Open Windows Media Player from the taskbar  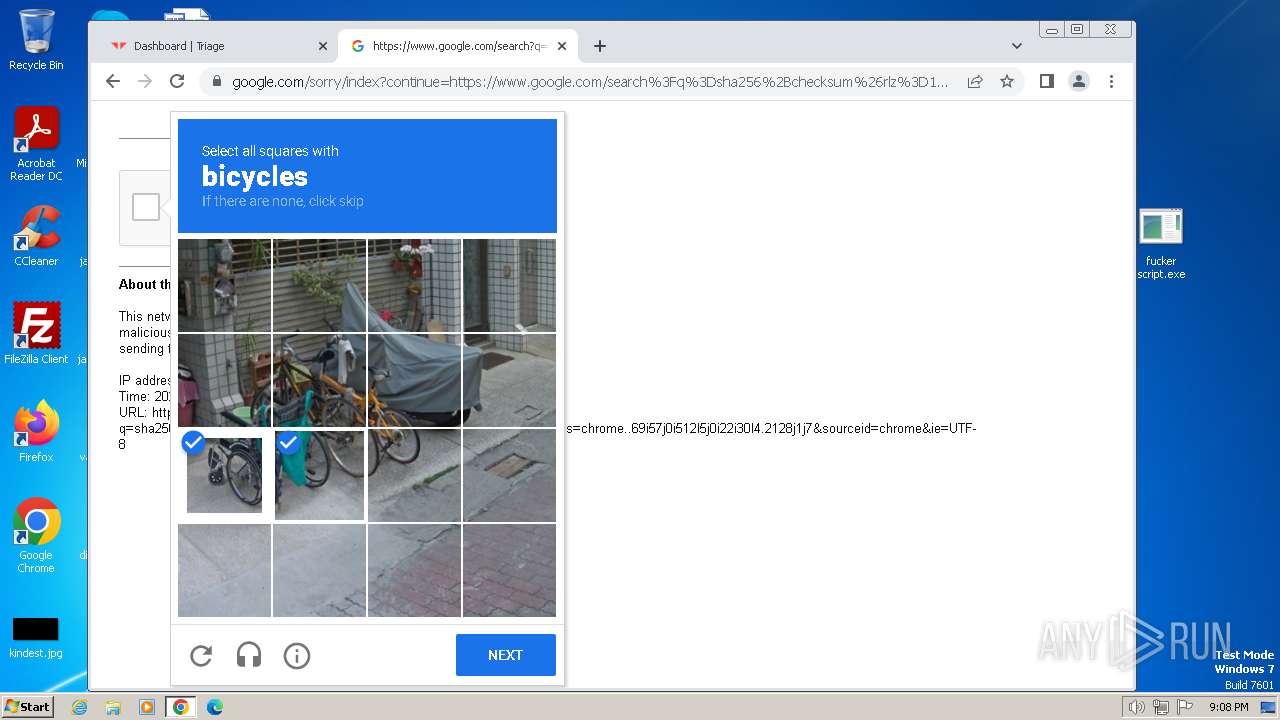click(147, 707)
